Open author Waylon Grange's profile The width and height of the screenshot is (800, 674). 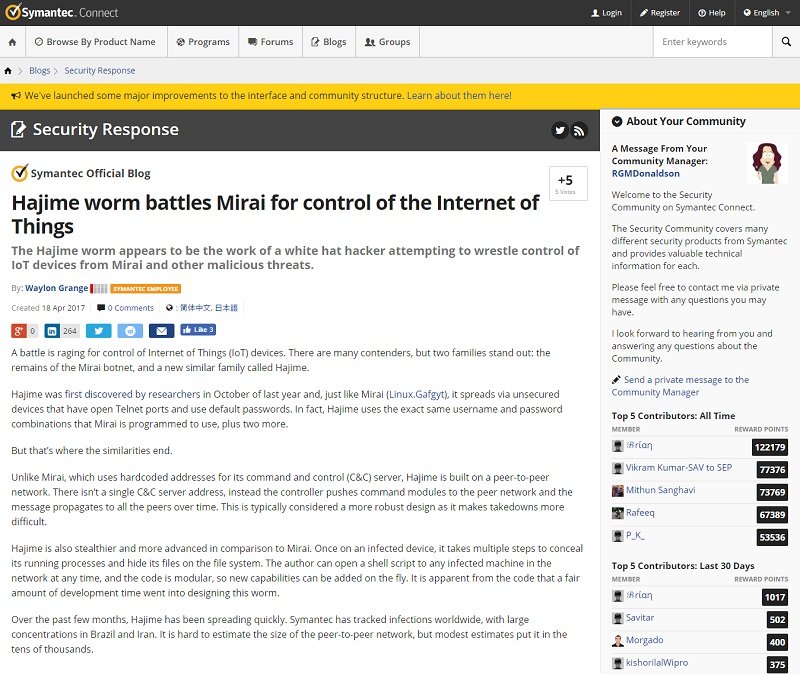[57, 288]
